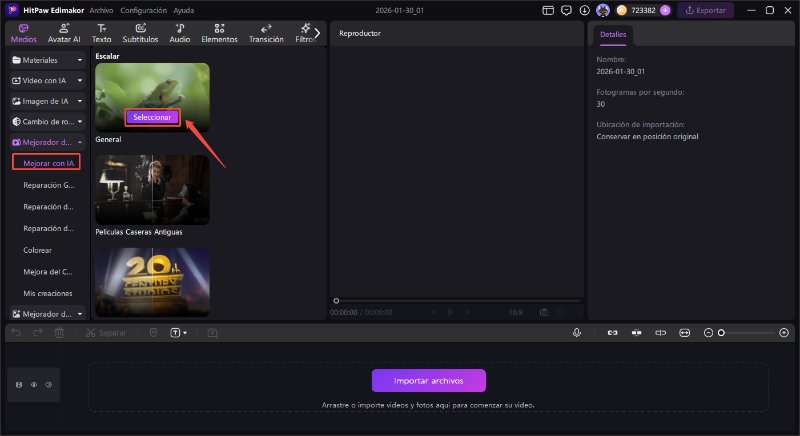Add credits with the plus icon

click(665, 10)
